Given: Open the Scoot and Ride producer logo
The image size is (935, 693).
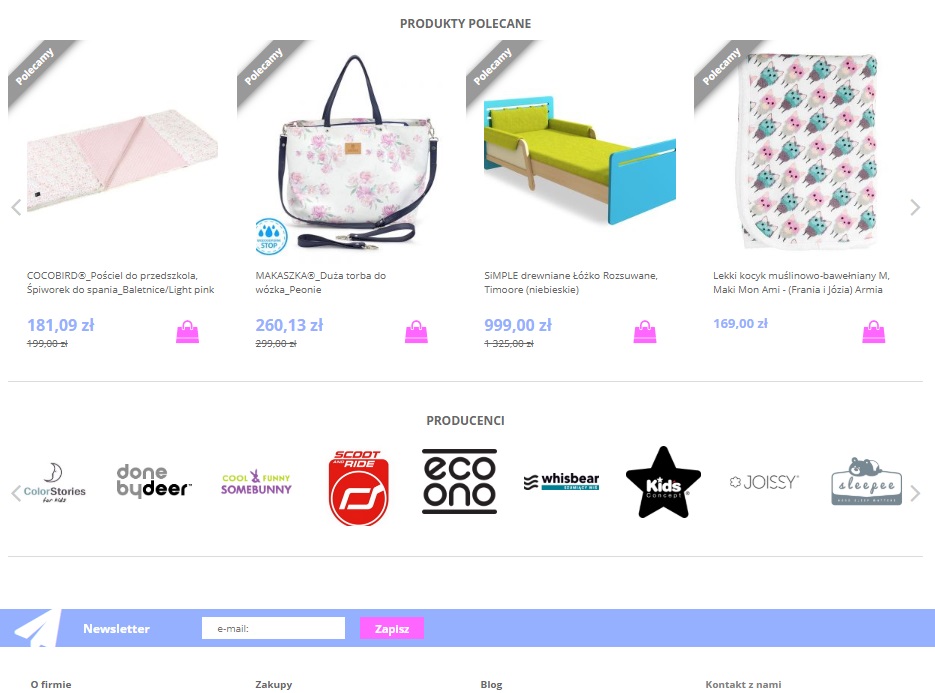Looking at the screenshot, I should coord(358,488).
